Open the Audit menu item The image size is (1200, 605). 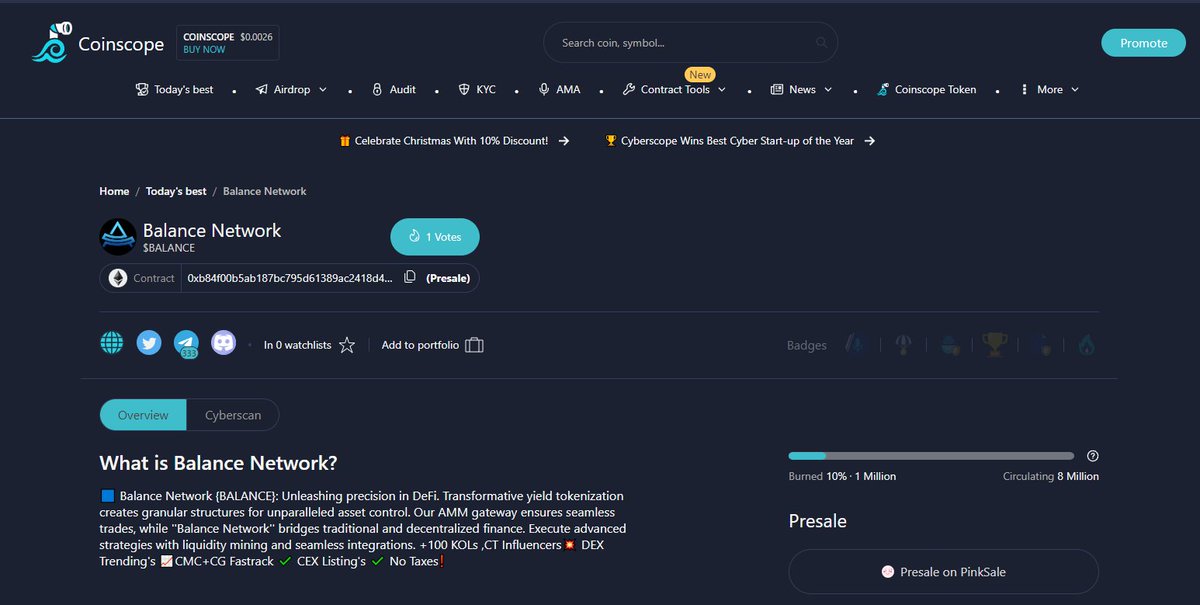pyautogui.click(x=393, y=89)
